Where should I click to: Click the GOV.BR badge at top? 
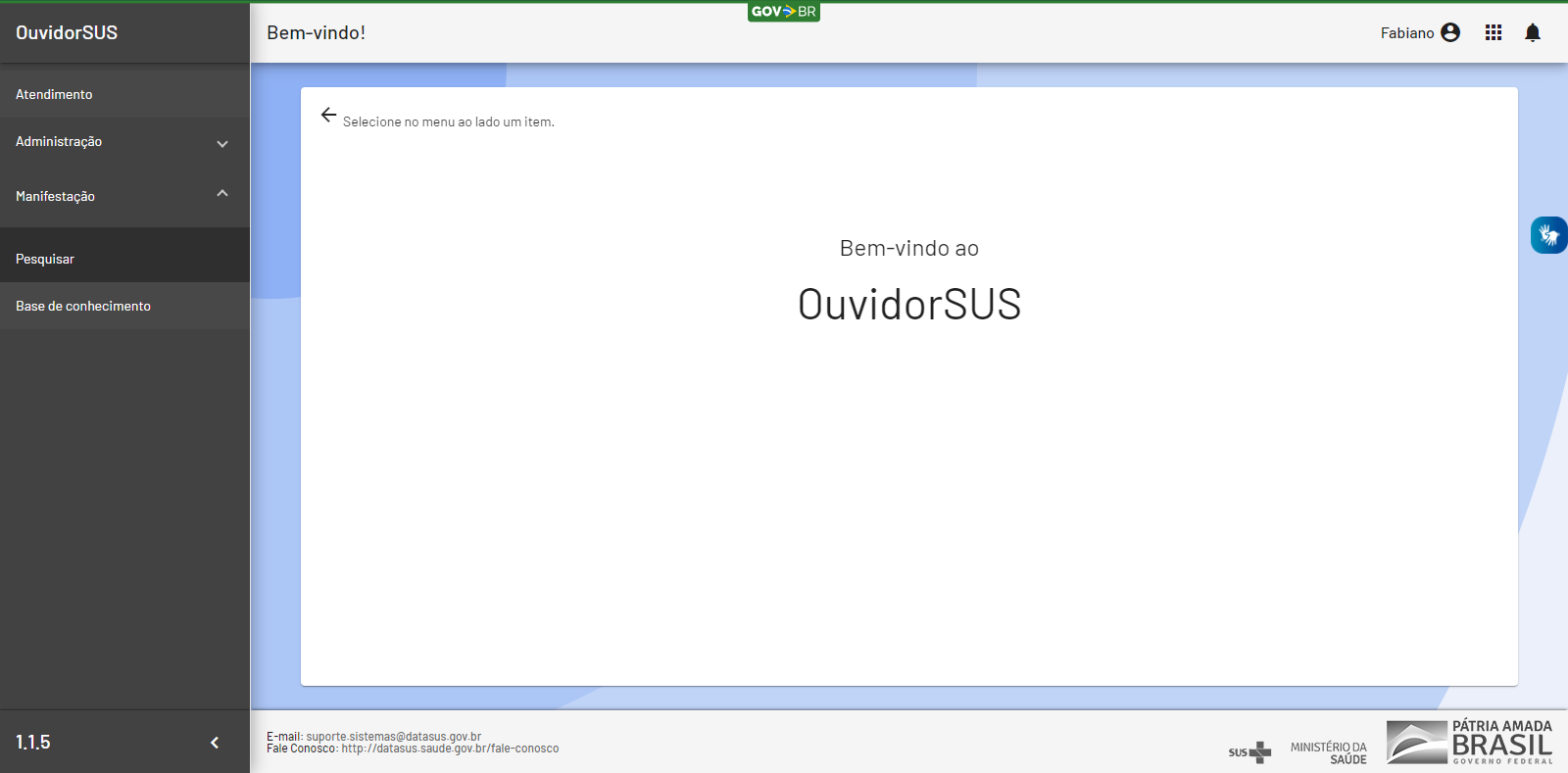(783, 12)
